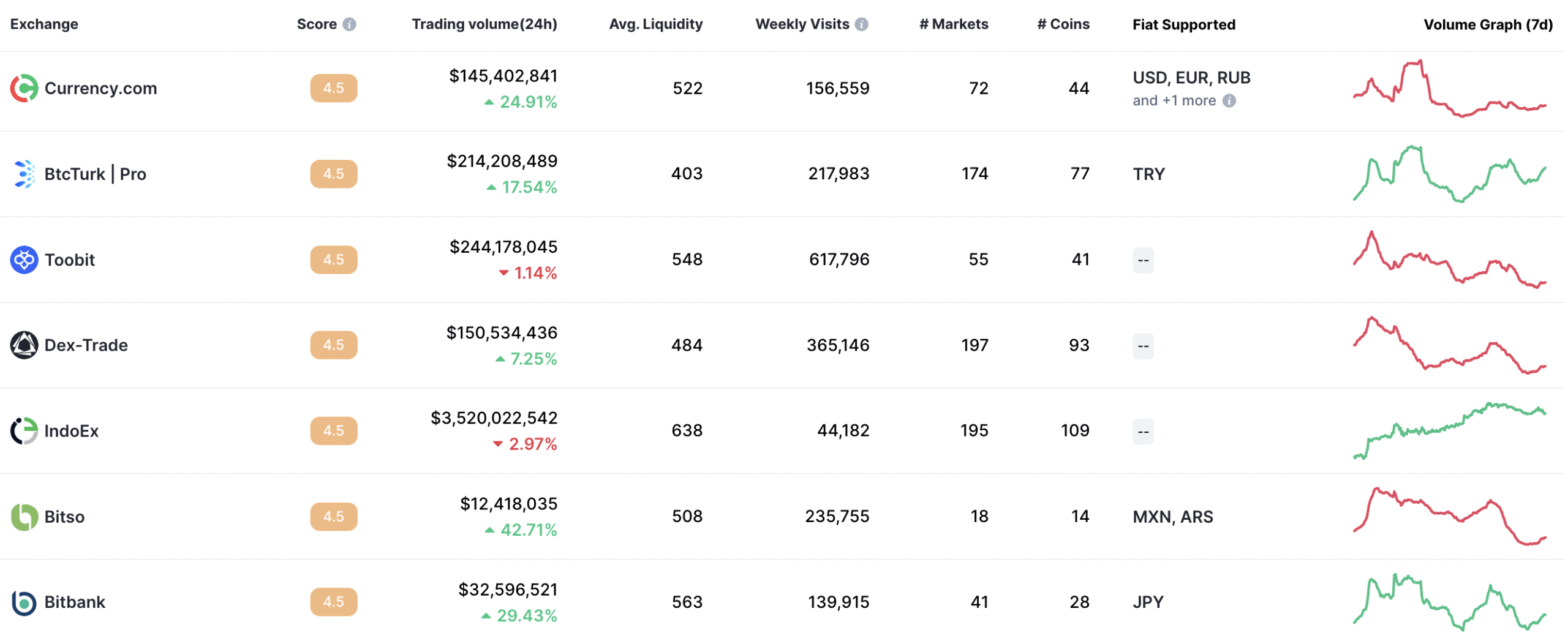Open Toobit 7d volume graph
Image resolution: width=1568 pixels, height=644 pixels.
click(1450, 260)
